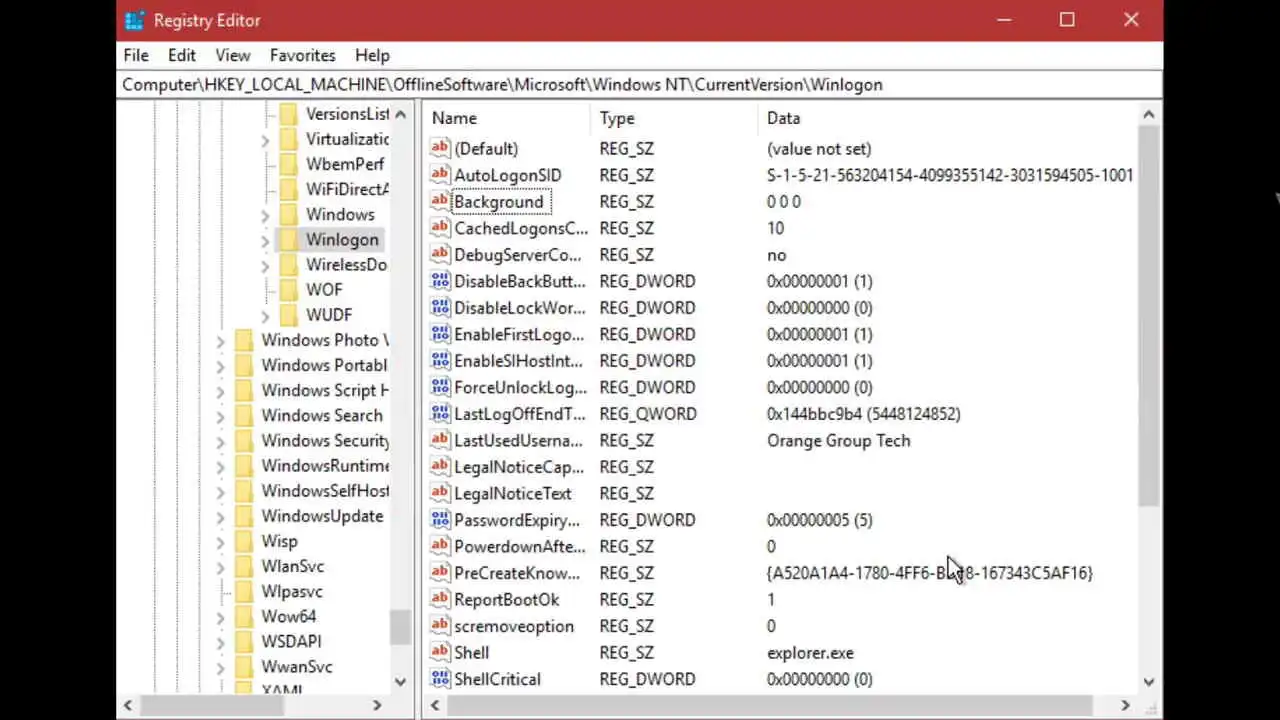Image resolution: width=1280 pixels, height=720 pixels.
Task: Expand the WwanSvc key
Action: 221,667
